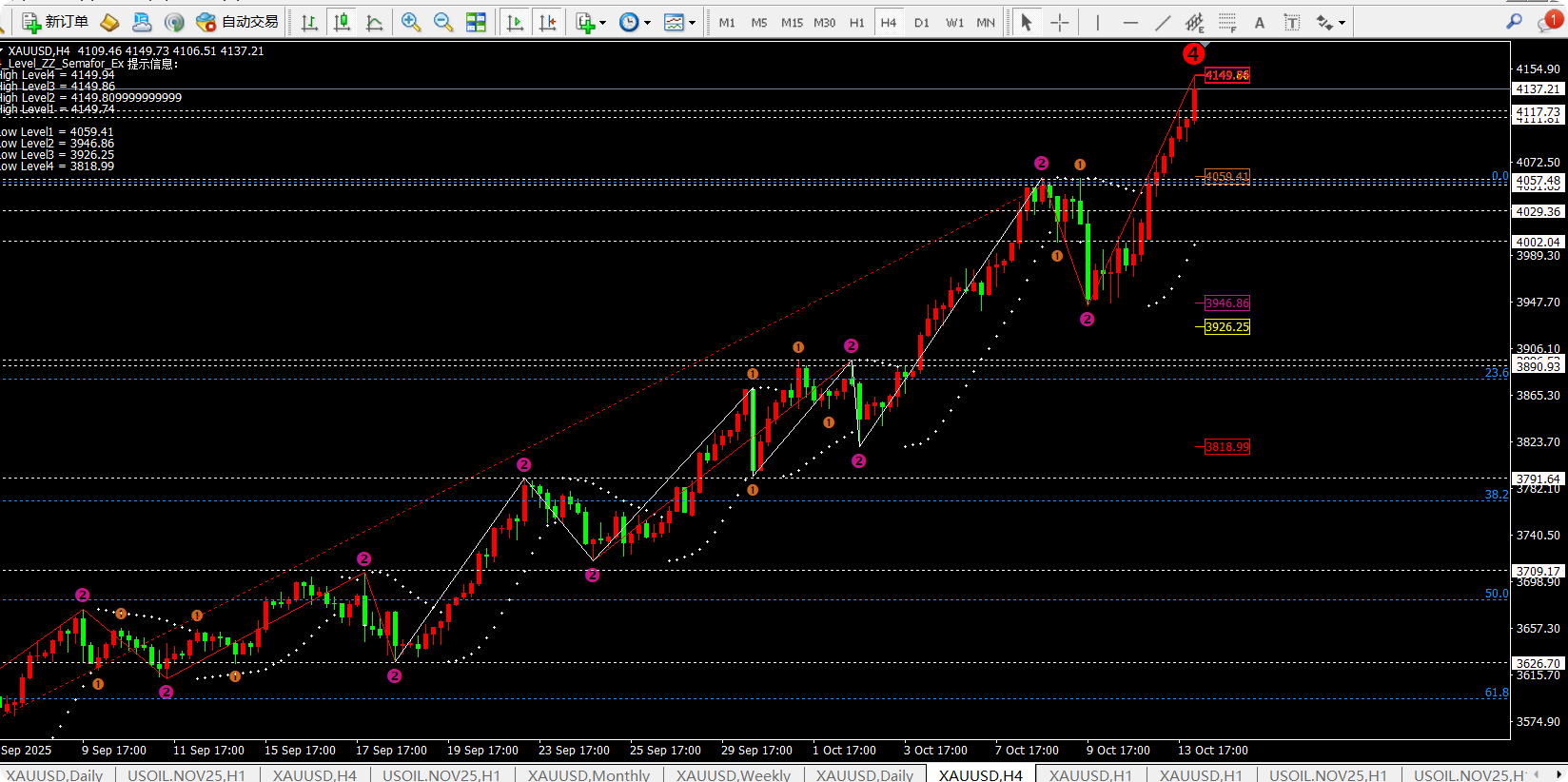Click the zoom out magnifier icon
Viewport: 1568px width, 782px height.
443,22
